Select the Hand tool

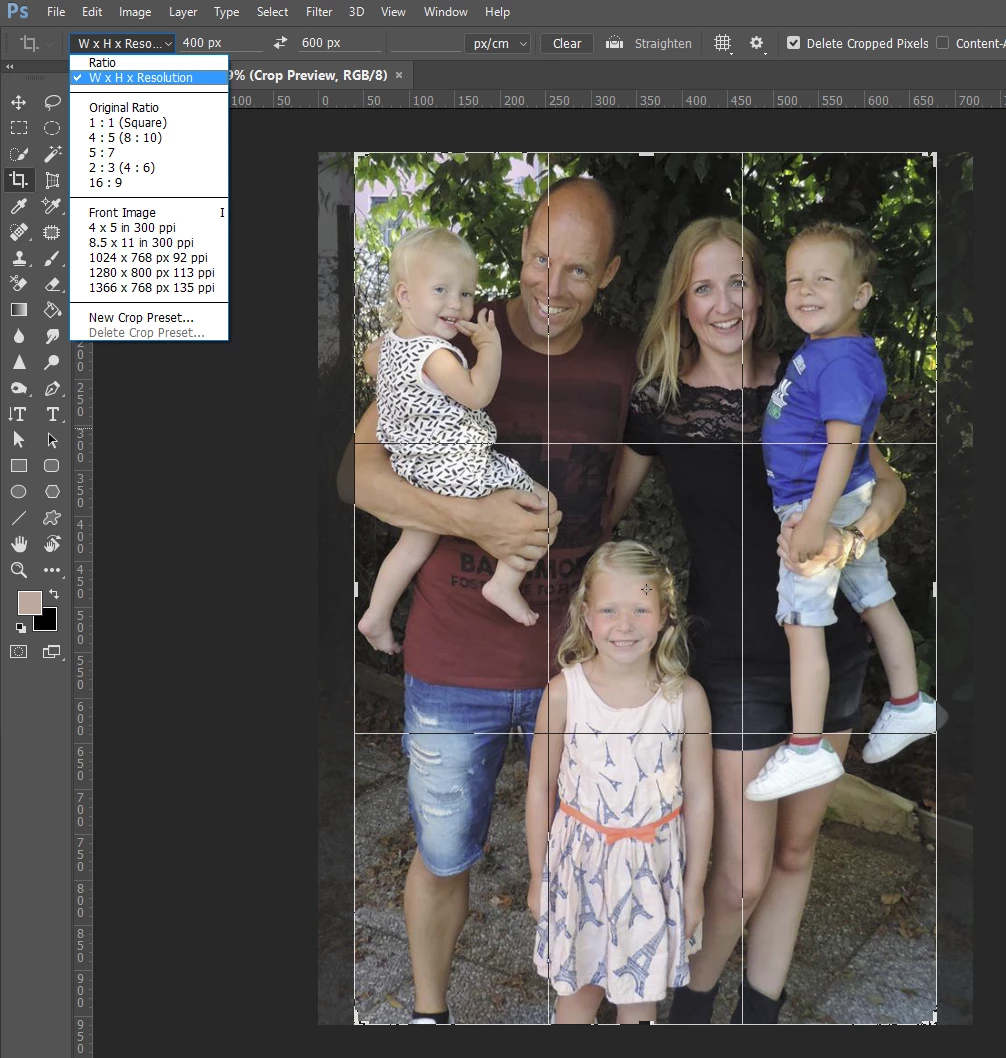(19, 544)
